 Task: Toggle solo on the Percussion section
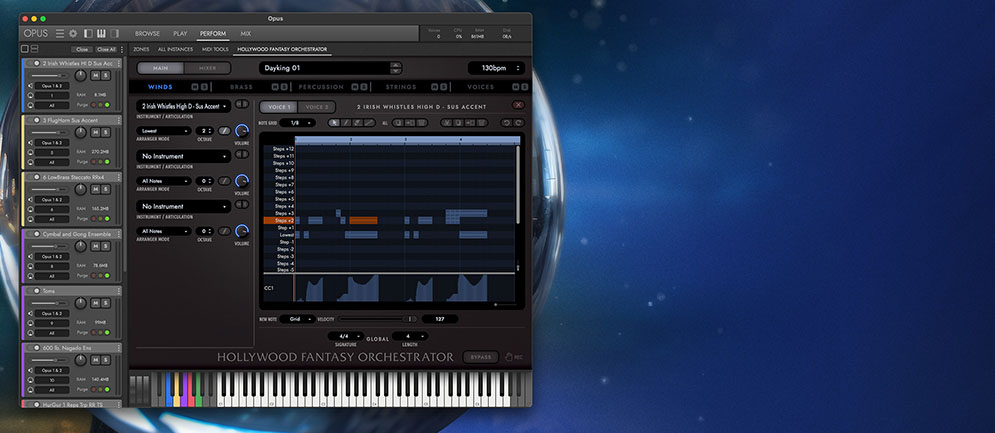[x=364, y=87]
